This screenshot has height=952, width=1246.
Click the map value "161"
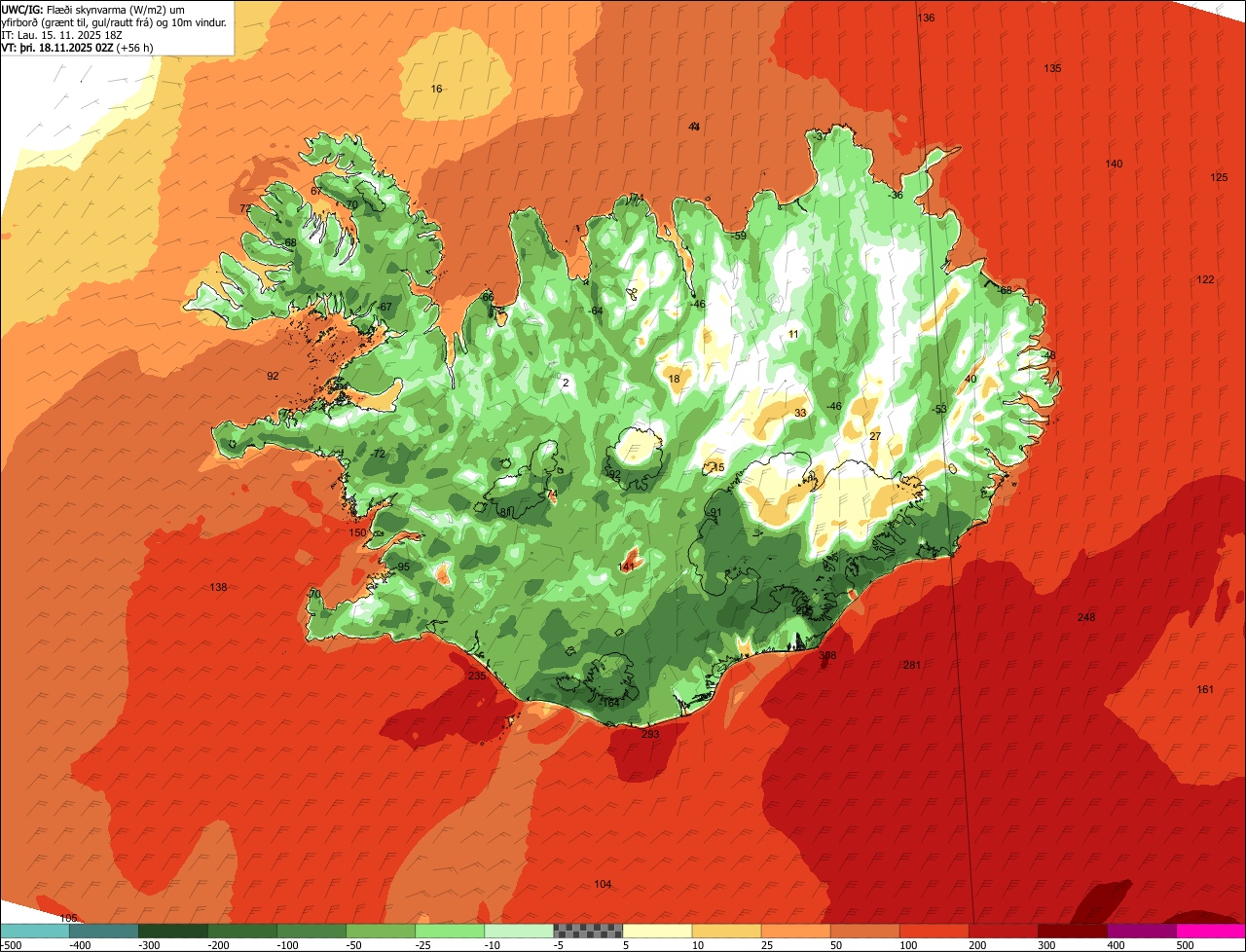coord(1205,689)
